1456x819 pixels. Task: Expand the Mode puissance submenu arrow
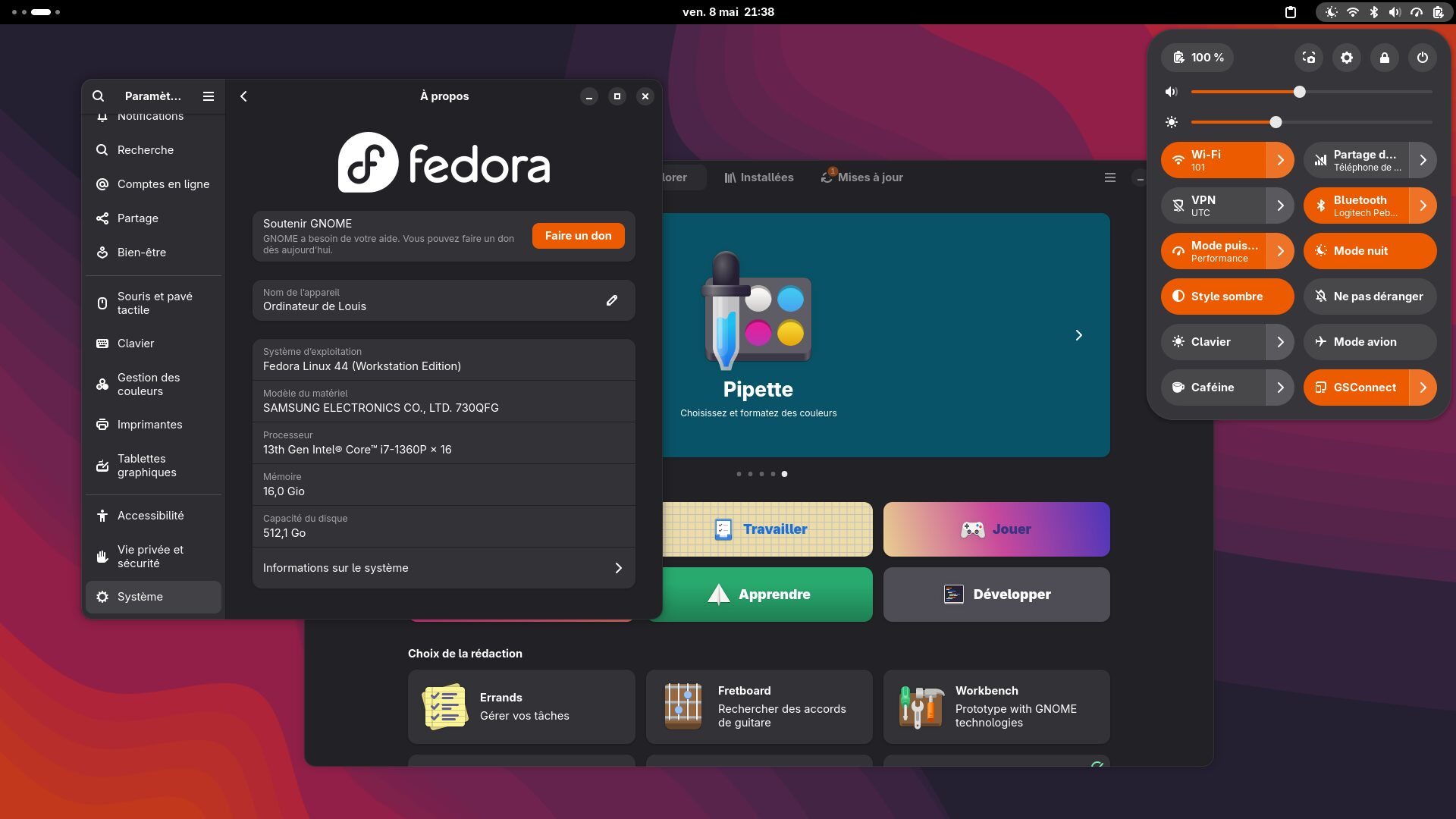[x=1280, y=251]
